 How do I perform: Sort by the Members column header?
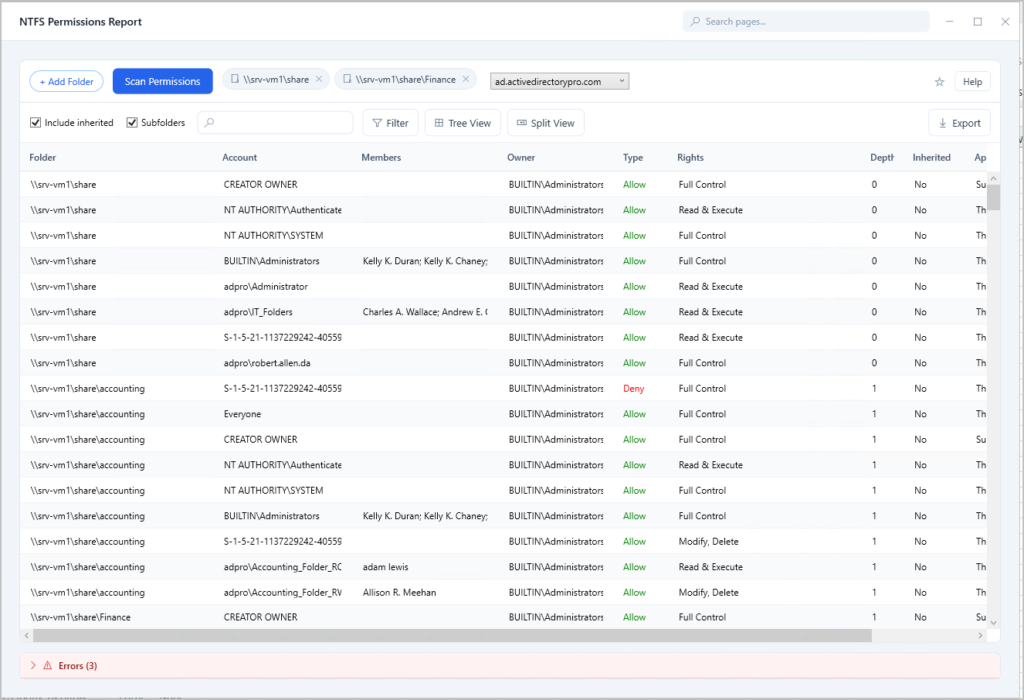tap(381, 157)
